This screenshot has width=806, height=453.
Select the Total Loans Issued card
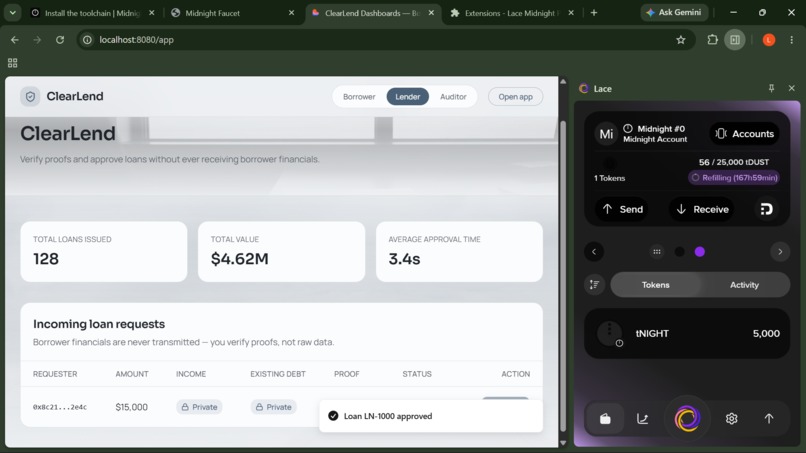point(104,251)
